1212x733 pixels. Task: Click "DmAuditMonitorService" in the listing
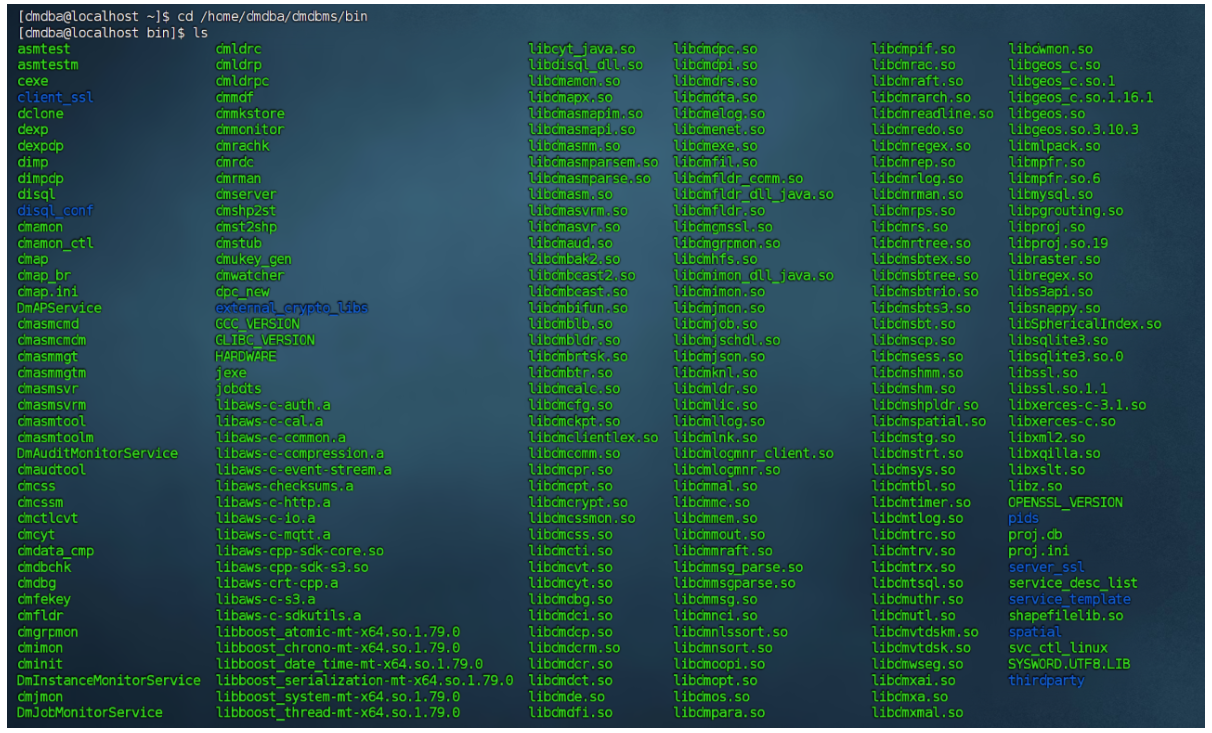point(97,453)
